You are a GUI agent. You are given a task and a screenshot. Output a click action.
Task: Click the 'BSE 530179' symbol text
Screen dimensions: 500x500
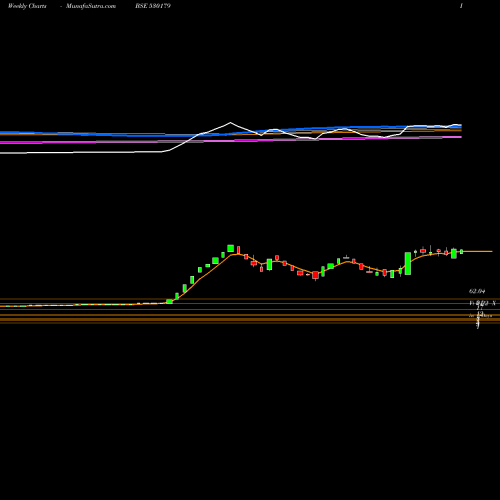(153, 6)
